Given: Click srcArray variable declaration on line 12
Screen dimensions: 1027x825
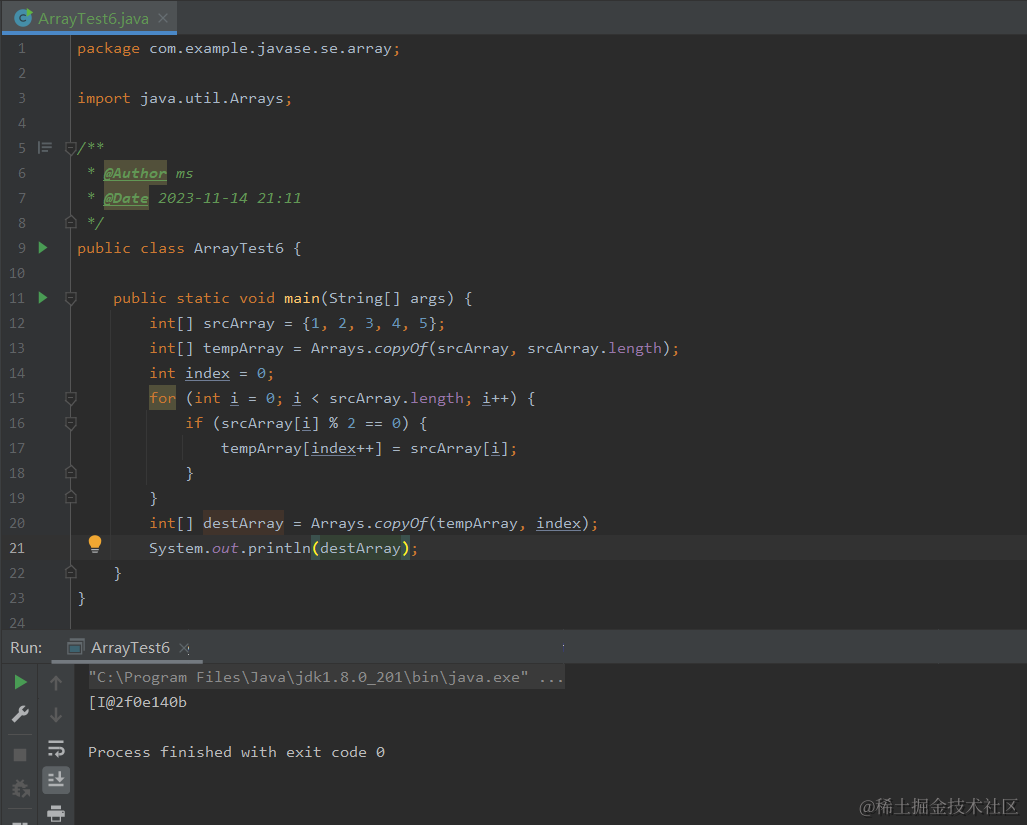Looking at the screenshot, I should 238,323.
